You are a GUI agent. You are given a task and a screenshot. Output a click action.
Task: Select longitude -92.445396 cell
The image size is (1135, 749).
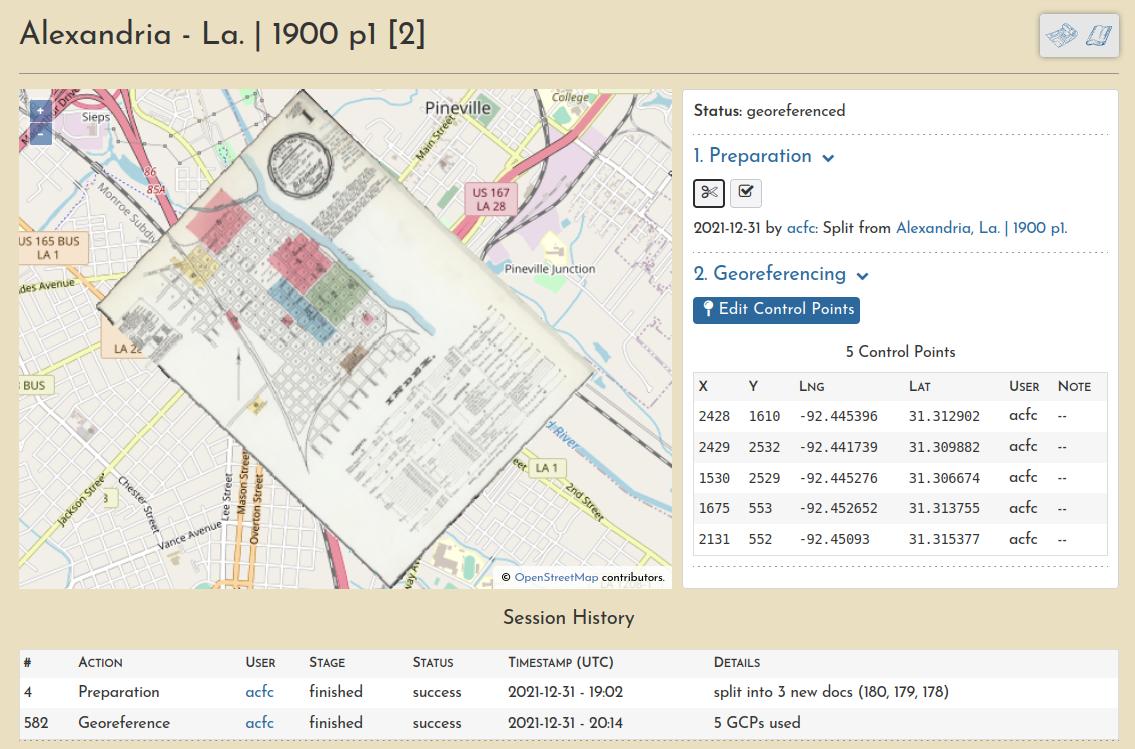click(x=838, y=416)
